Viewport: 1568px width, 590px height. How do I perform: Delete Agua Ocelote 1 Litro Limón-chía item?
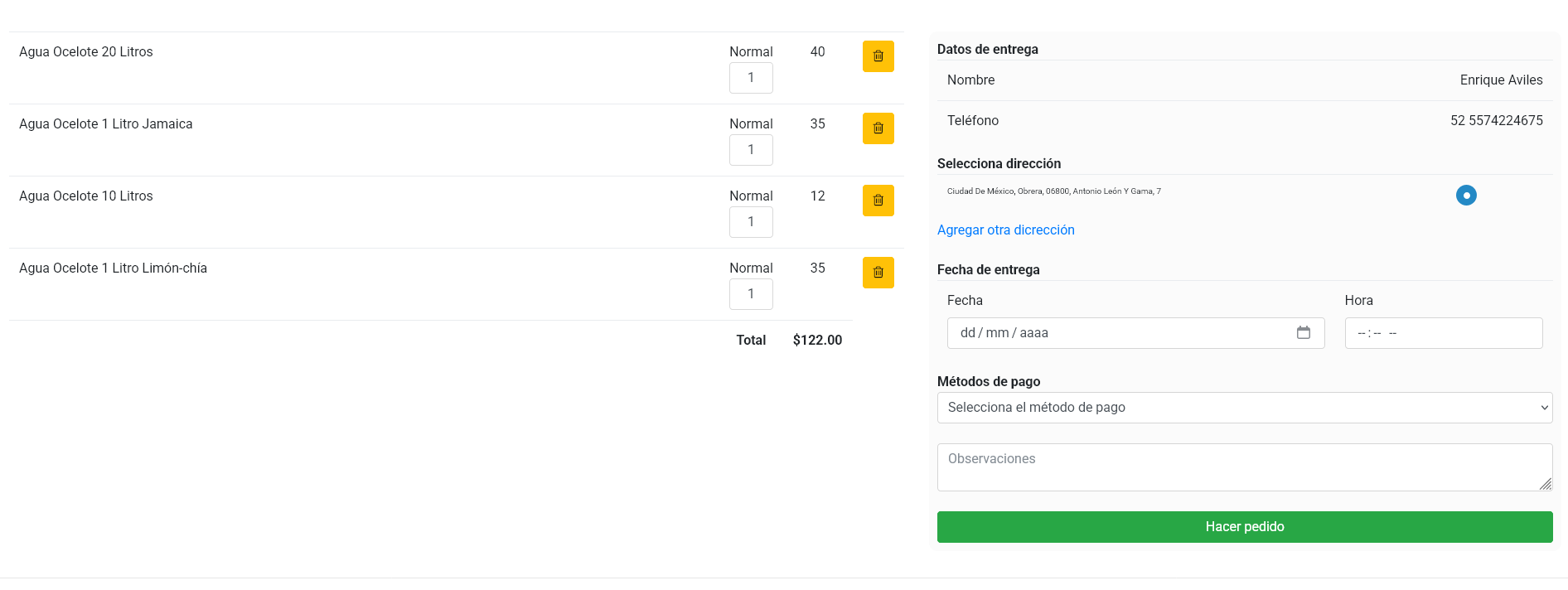(878, 273)
